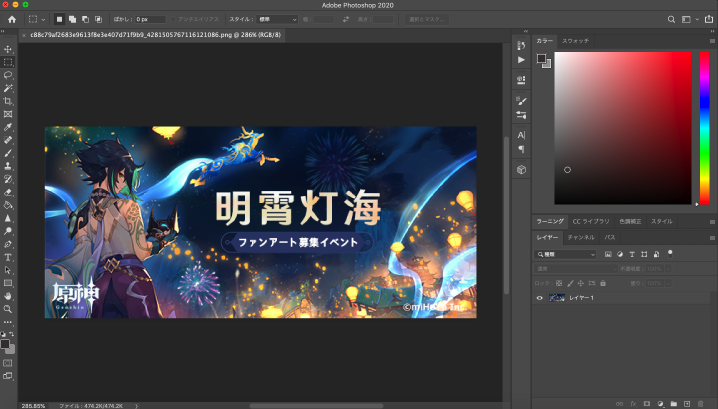Toggle pixel layer filter icon
The image size is (718, 409).
point(608,254)
